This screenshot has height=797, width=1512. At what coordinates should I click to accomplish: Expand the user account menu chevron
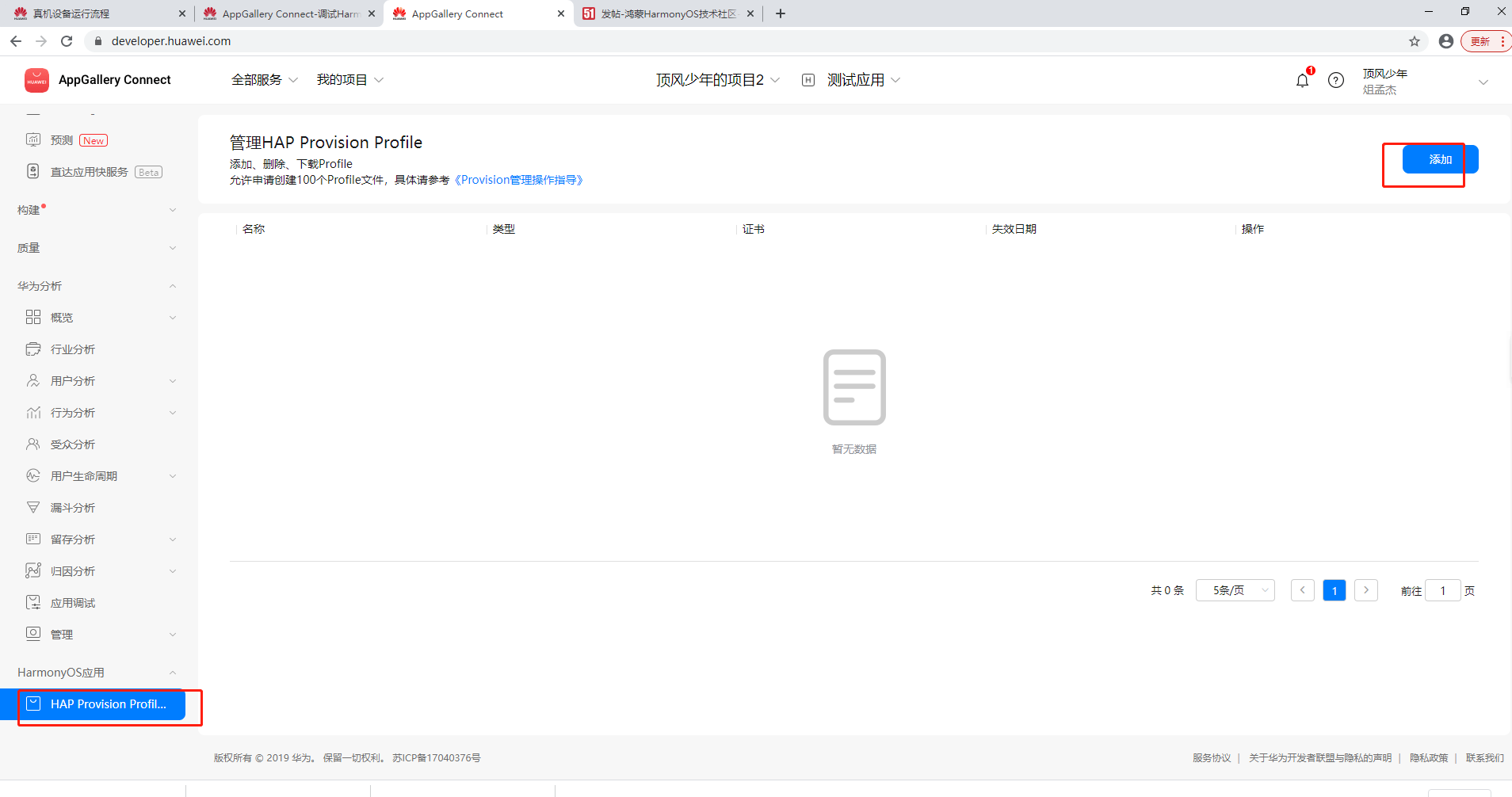(1483, 82)
